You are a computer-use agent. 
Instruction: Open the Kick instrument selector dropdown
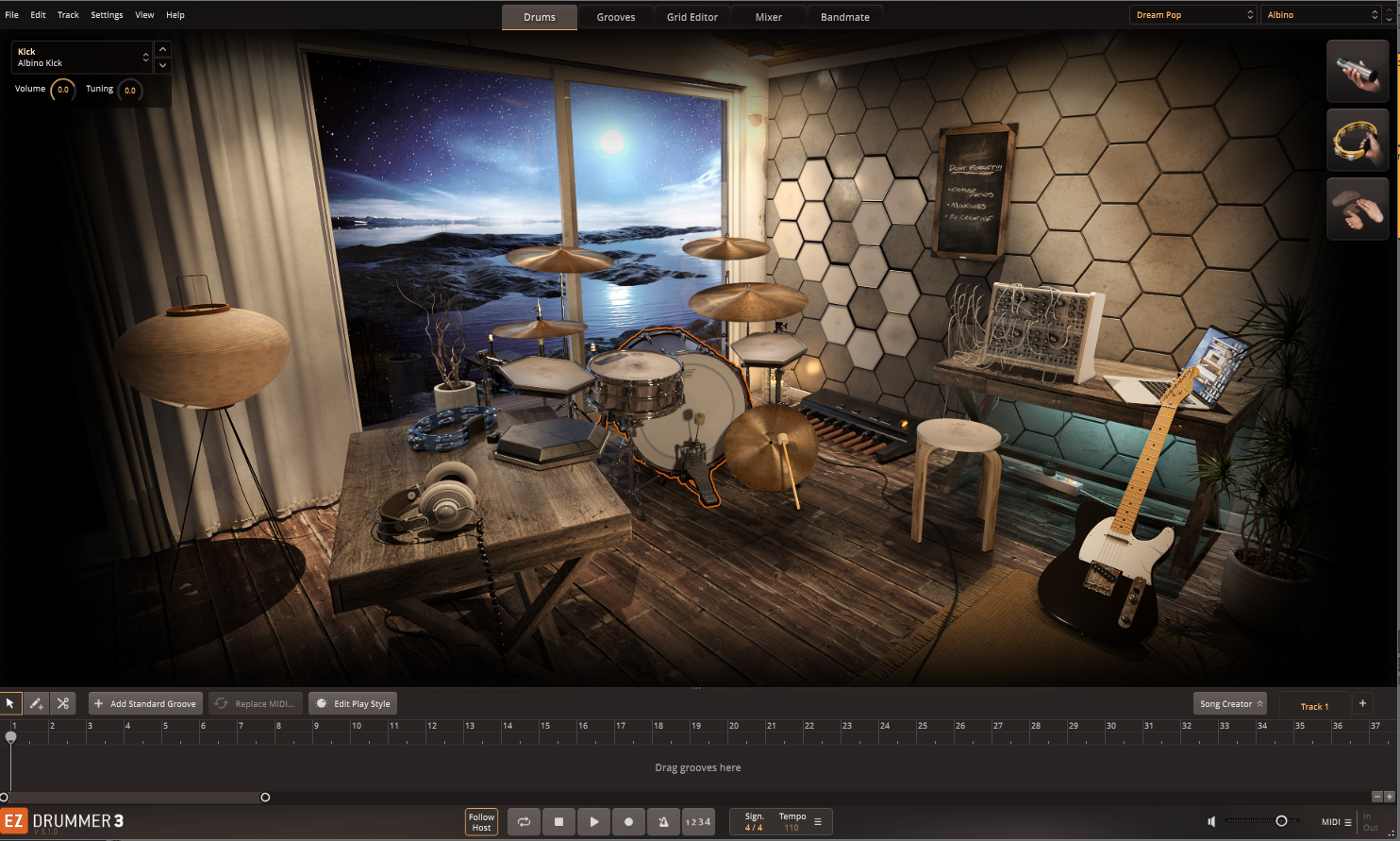coord(82,58)
